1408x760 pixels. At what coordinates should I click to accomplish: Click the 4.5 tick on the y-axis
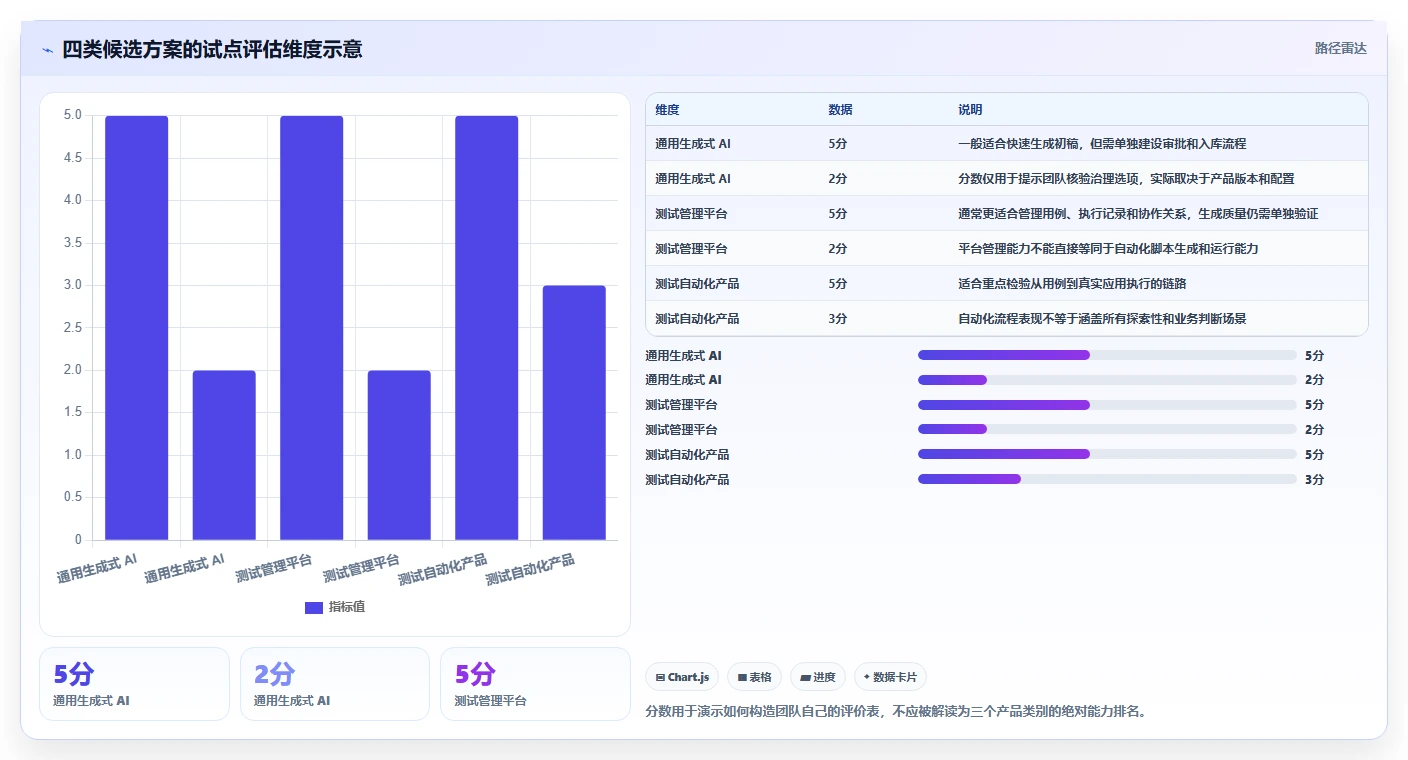pos(73,158)
